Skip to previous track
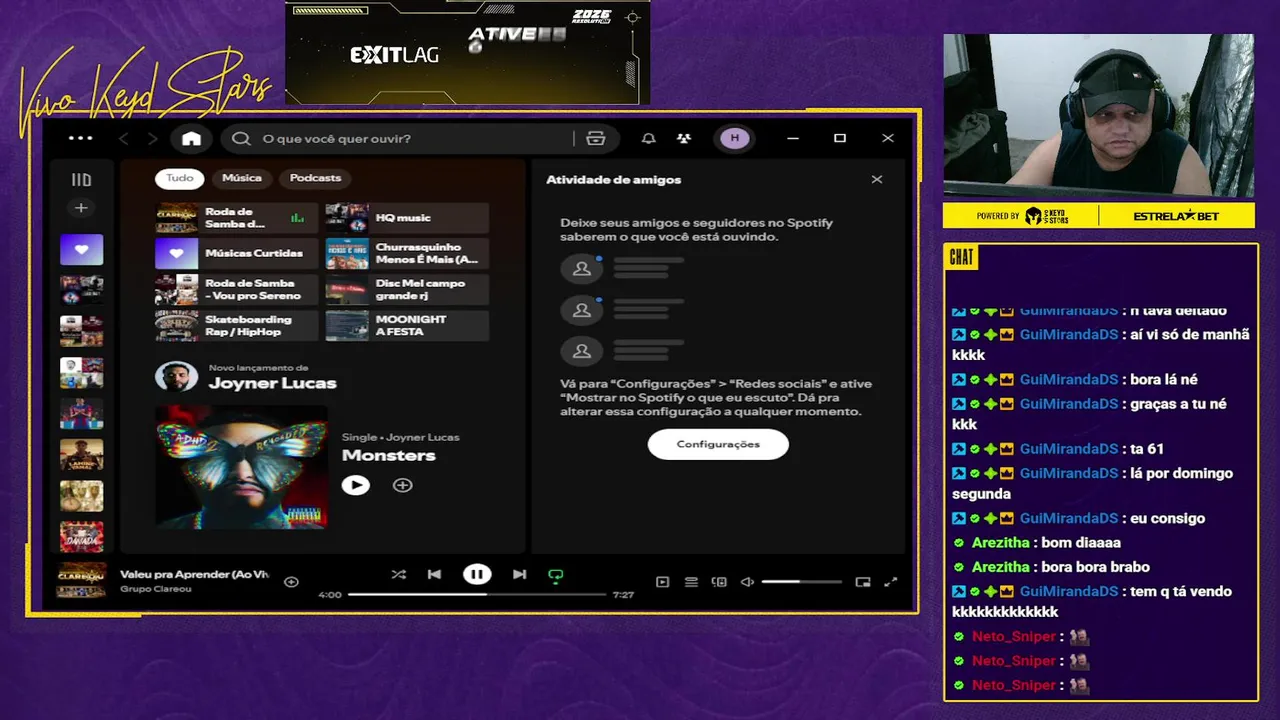1280x720 pixels. 434,574
